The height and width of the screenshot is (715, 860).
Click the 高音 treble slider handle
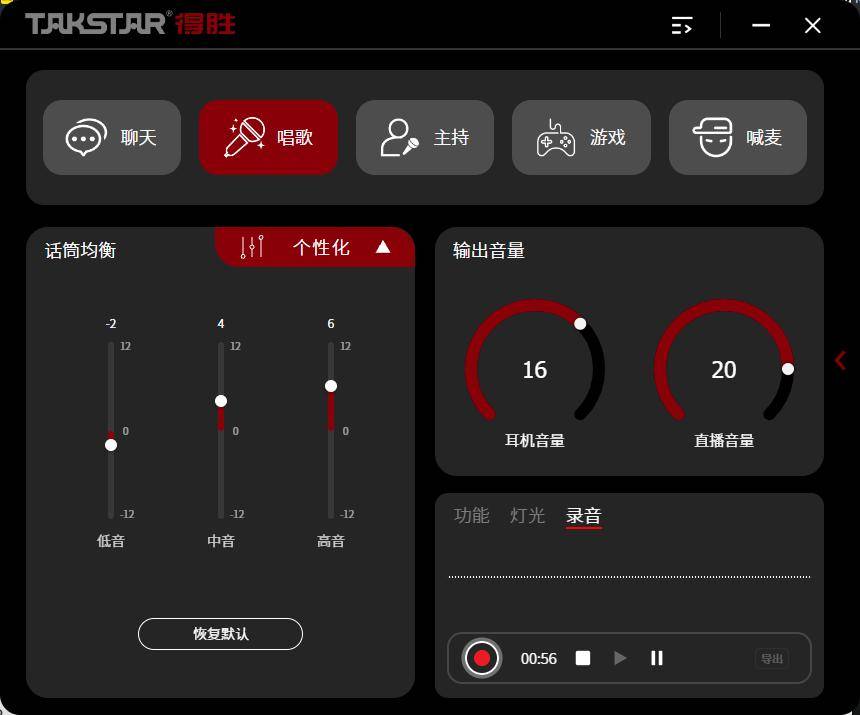[331, 386]
